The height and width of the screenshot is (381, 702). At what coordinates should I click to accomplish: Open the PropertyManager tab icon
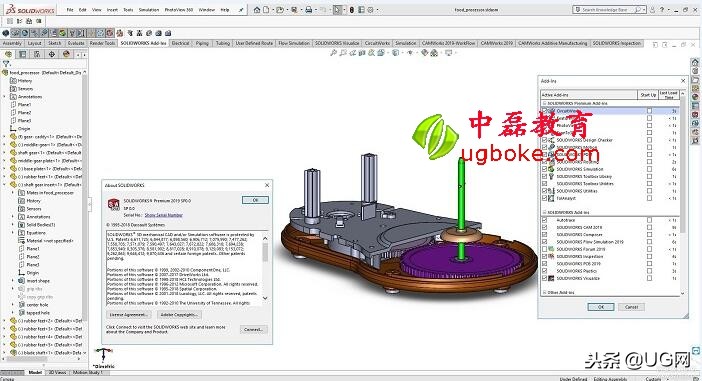click(22, 54)
